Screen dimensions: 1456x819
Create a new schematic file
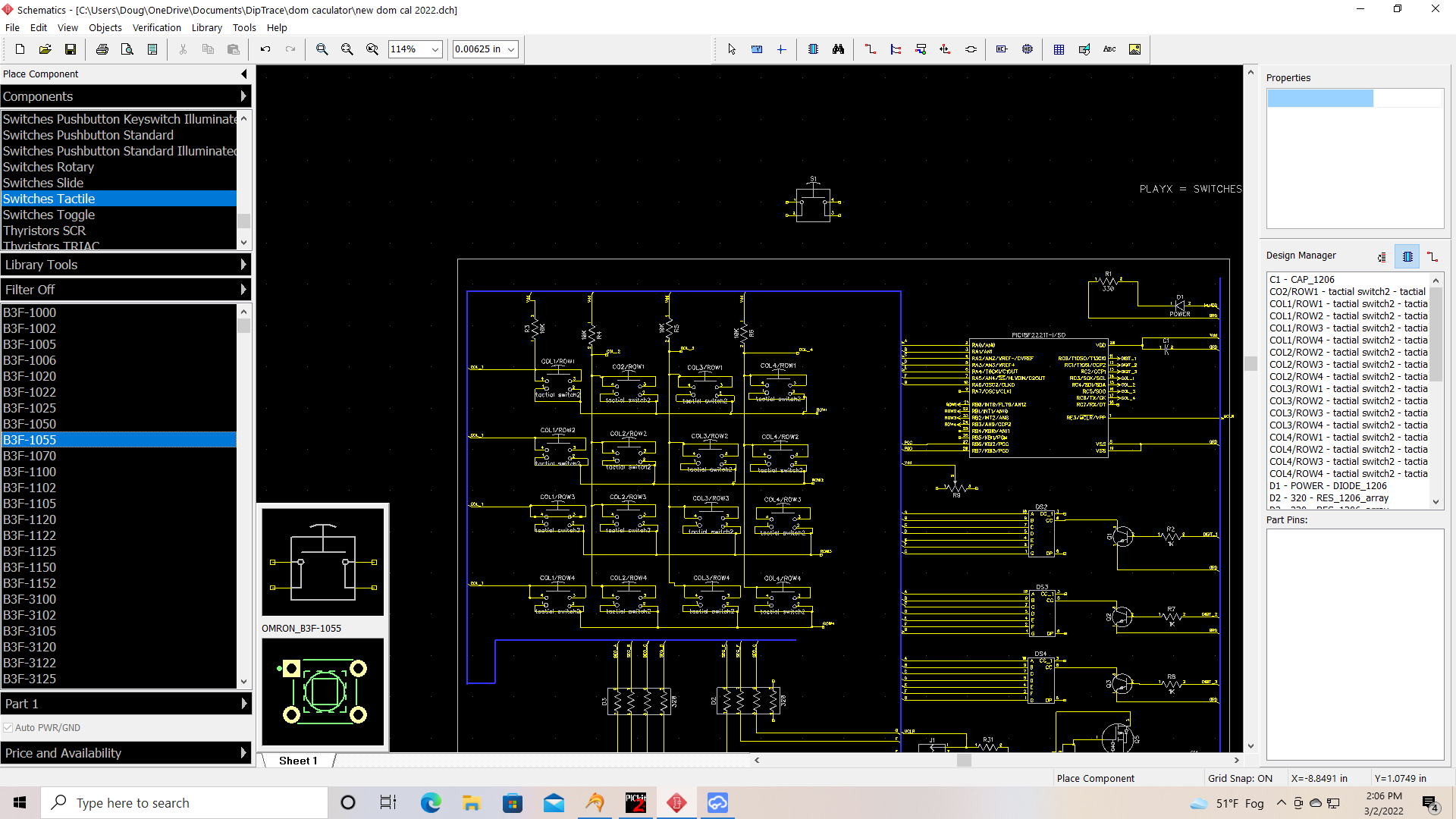pos(20,49)
